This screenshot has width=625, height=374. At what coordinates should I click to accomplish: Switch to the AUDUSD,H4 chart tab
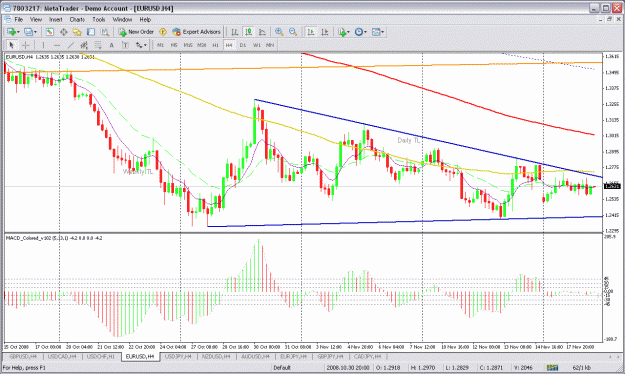click(x=256, y=356)
